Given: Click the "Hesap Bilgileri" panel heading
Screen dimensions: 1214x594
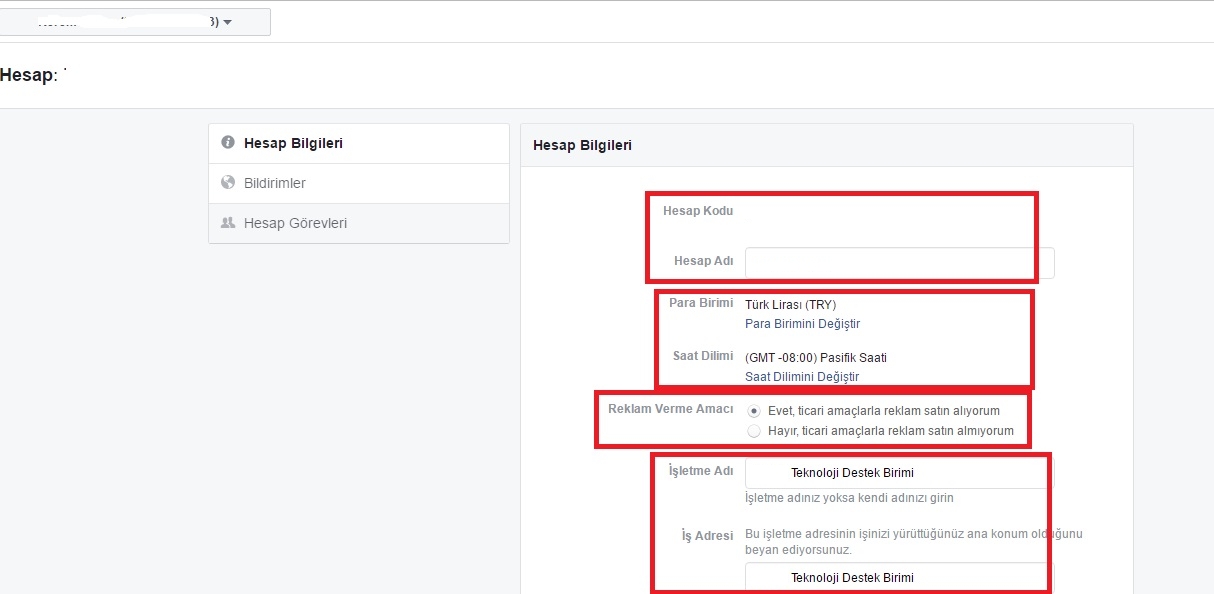Looking at the screenshot, I should pos(582,145).
